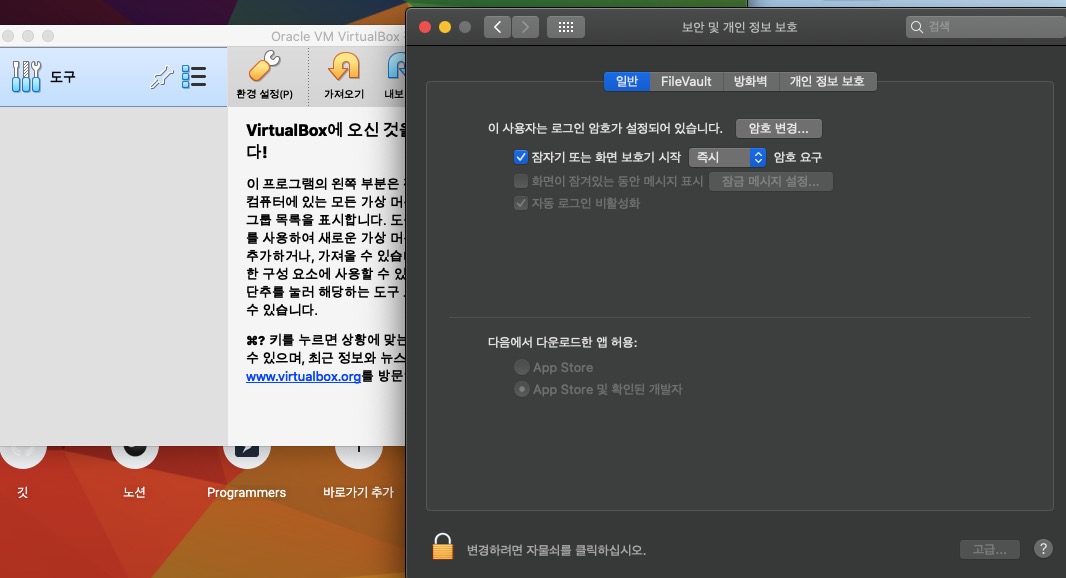Select the App Store radio button

tap(521, 367)
